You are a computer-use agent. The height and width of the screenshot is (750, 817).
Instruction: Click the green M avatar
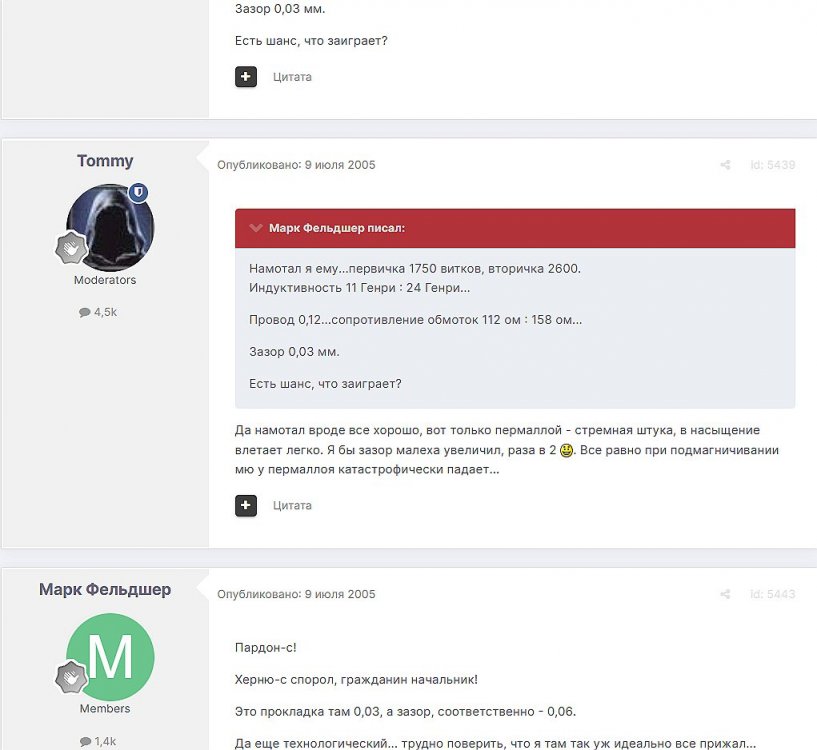click(110, 657)
